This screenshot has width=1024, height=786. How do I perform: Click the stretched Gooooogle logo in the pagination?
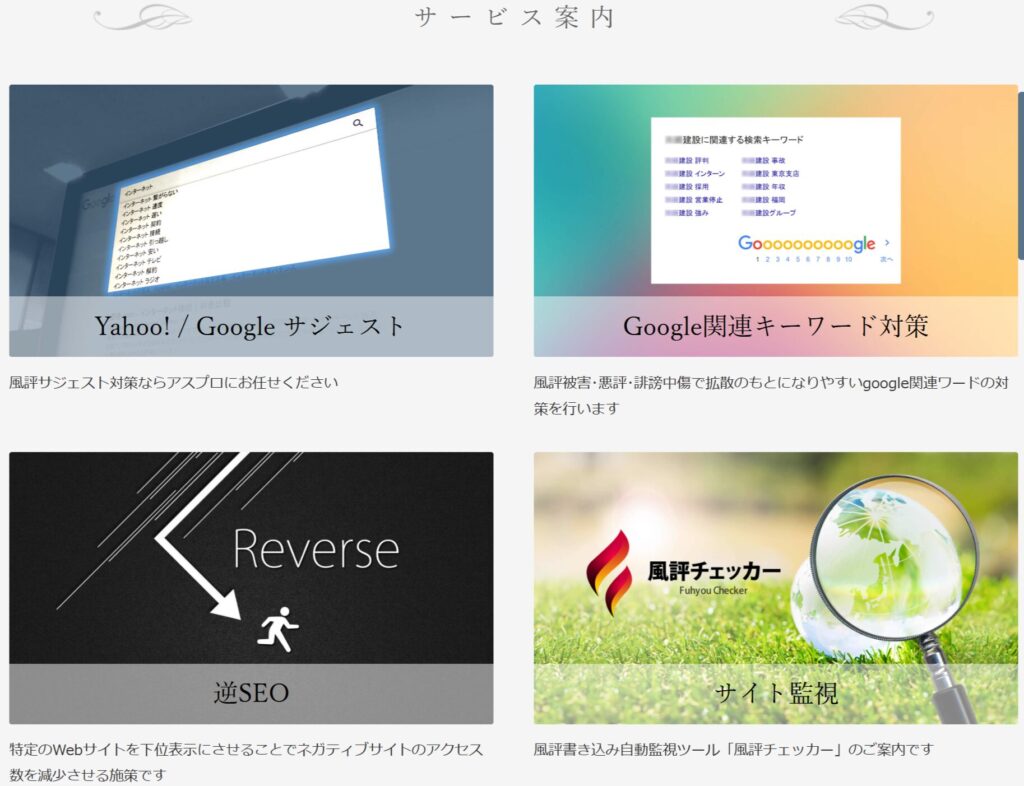click(808, 244)
